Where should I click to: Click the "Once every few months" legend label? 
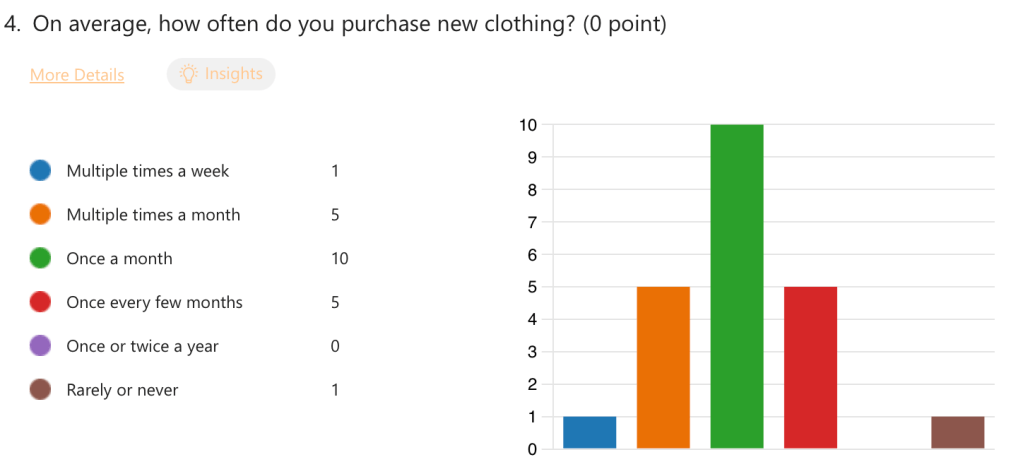[154, 302]
